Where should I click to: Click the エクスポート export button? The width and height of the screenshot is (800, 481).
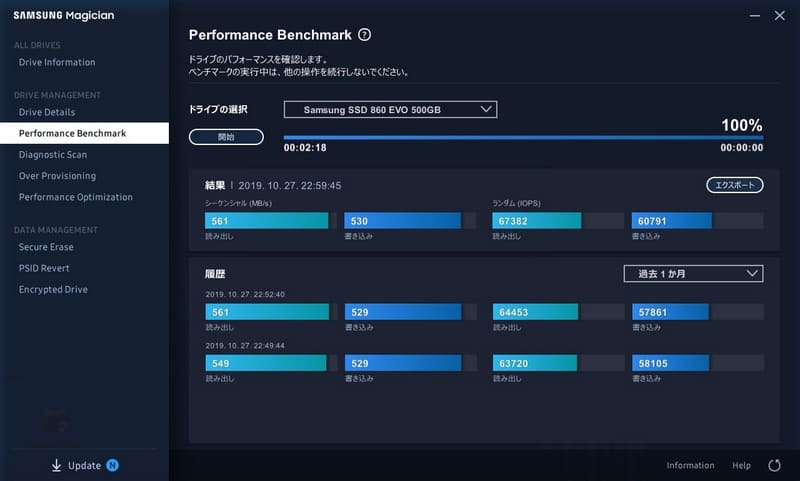735,185
